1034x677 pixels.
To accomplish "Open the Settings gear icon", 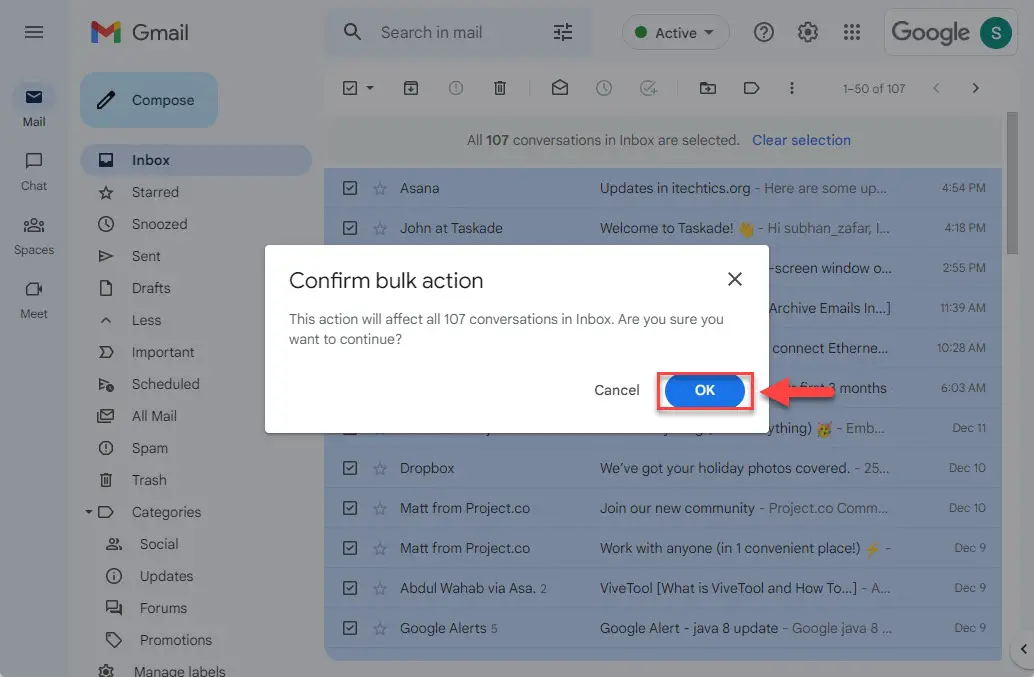I will click(x=808, y=32).
